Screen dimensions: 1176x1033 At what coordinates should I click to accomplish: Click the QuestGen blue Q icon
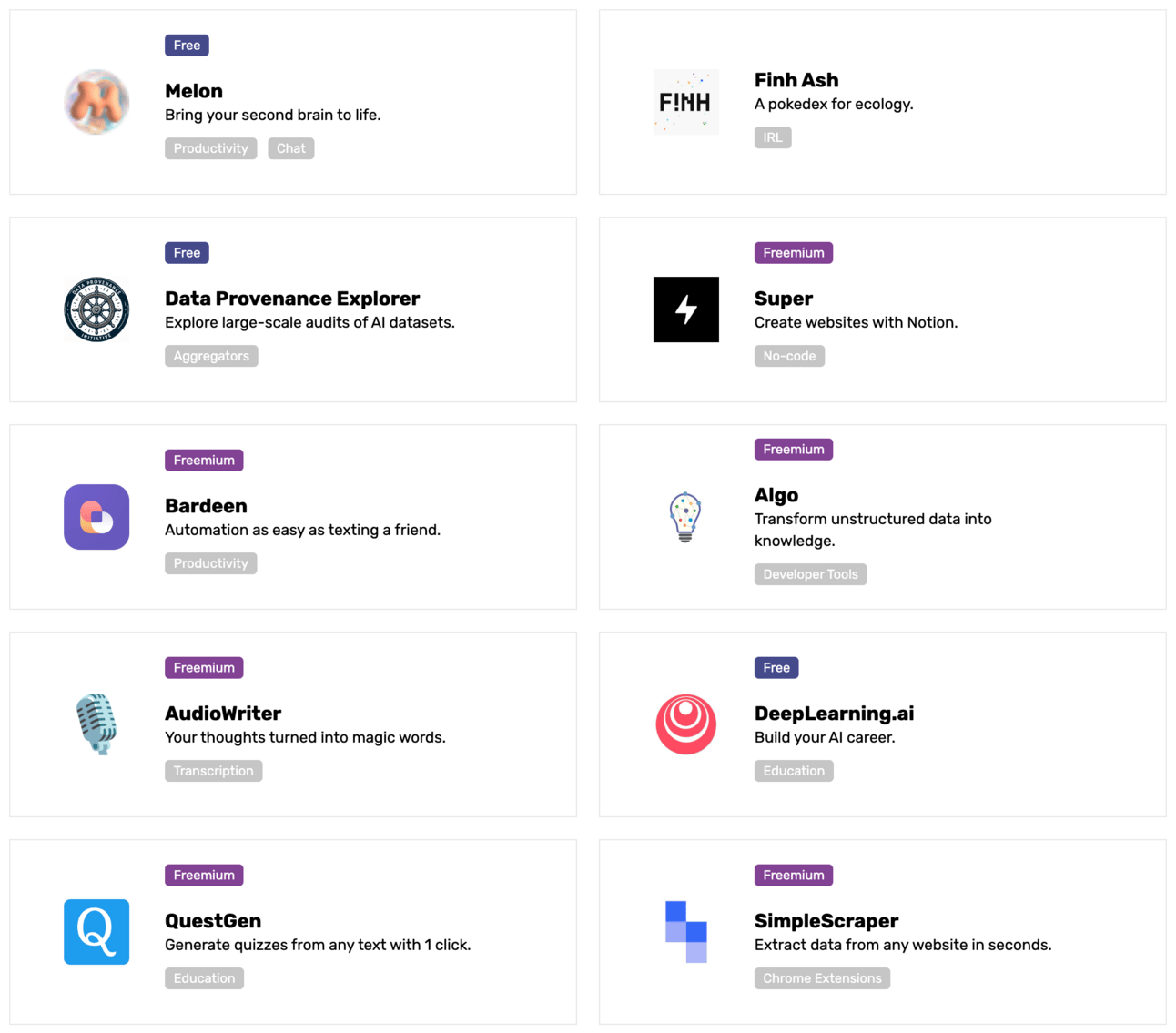click(96, 932)
